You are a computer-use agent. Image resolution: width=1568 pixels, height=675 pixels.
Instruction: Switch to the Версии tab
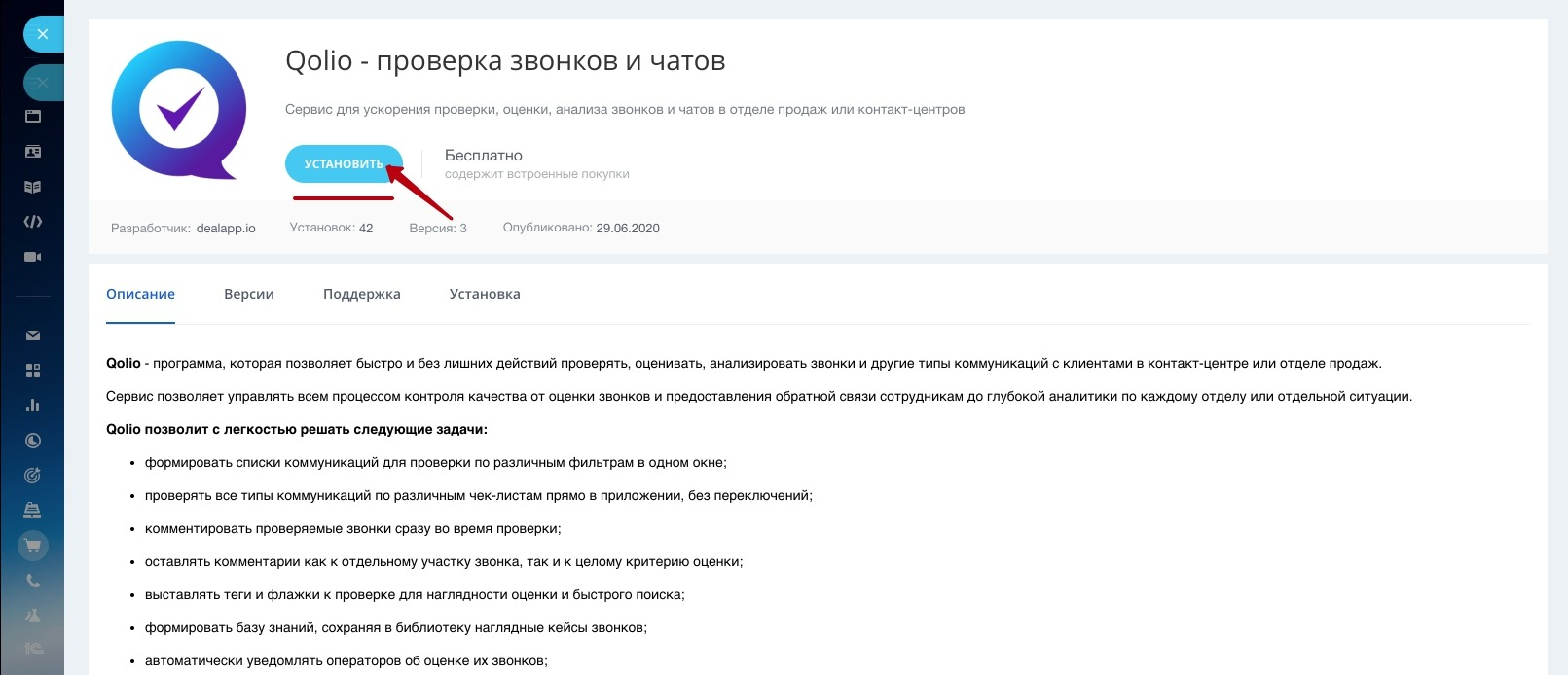[249, 294]
